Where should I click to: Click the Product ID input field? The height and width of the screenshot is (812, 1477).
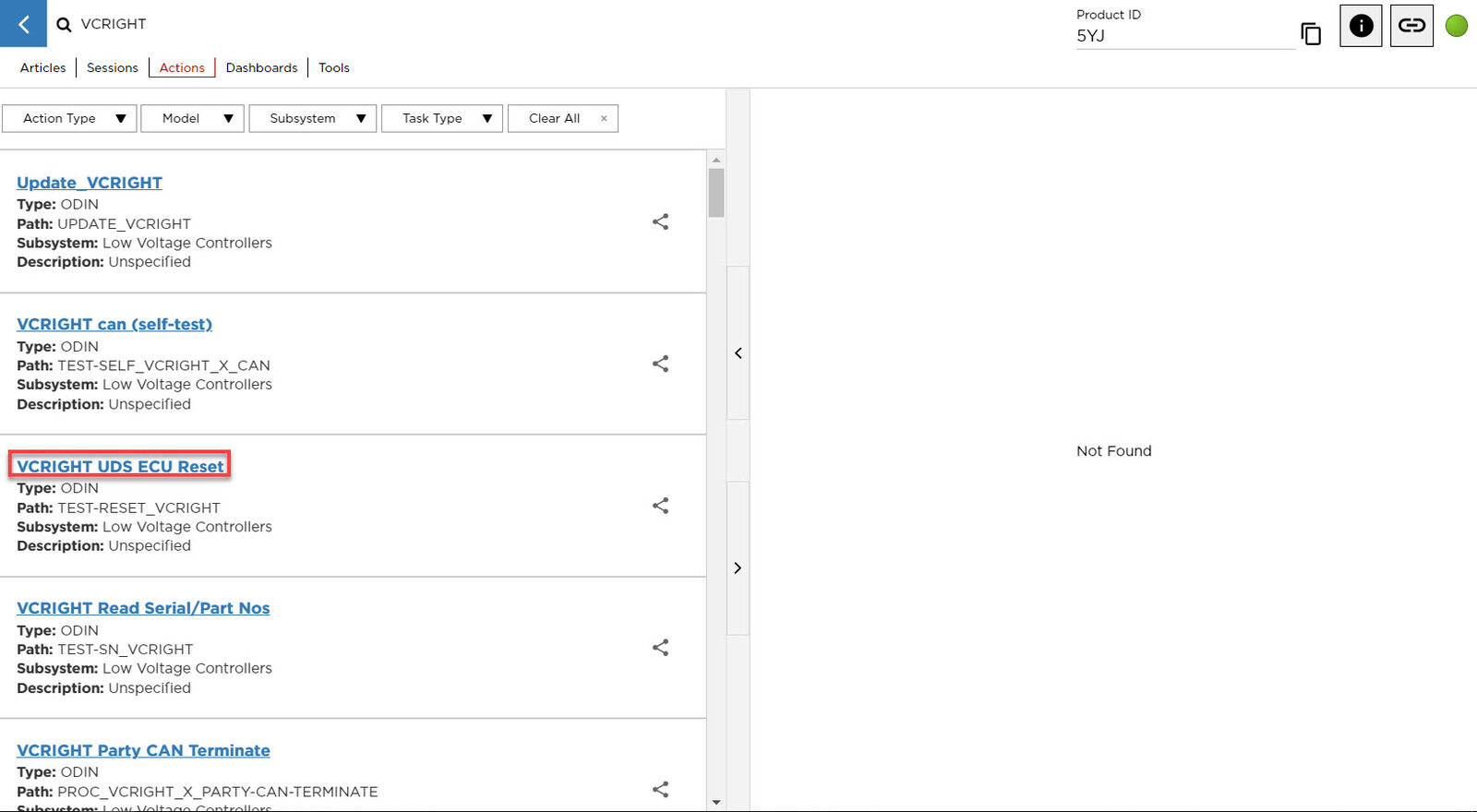click(1183, 36)
